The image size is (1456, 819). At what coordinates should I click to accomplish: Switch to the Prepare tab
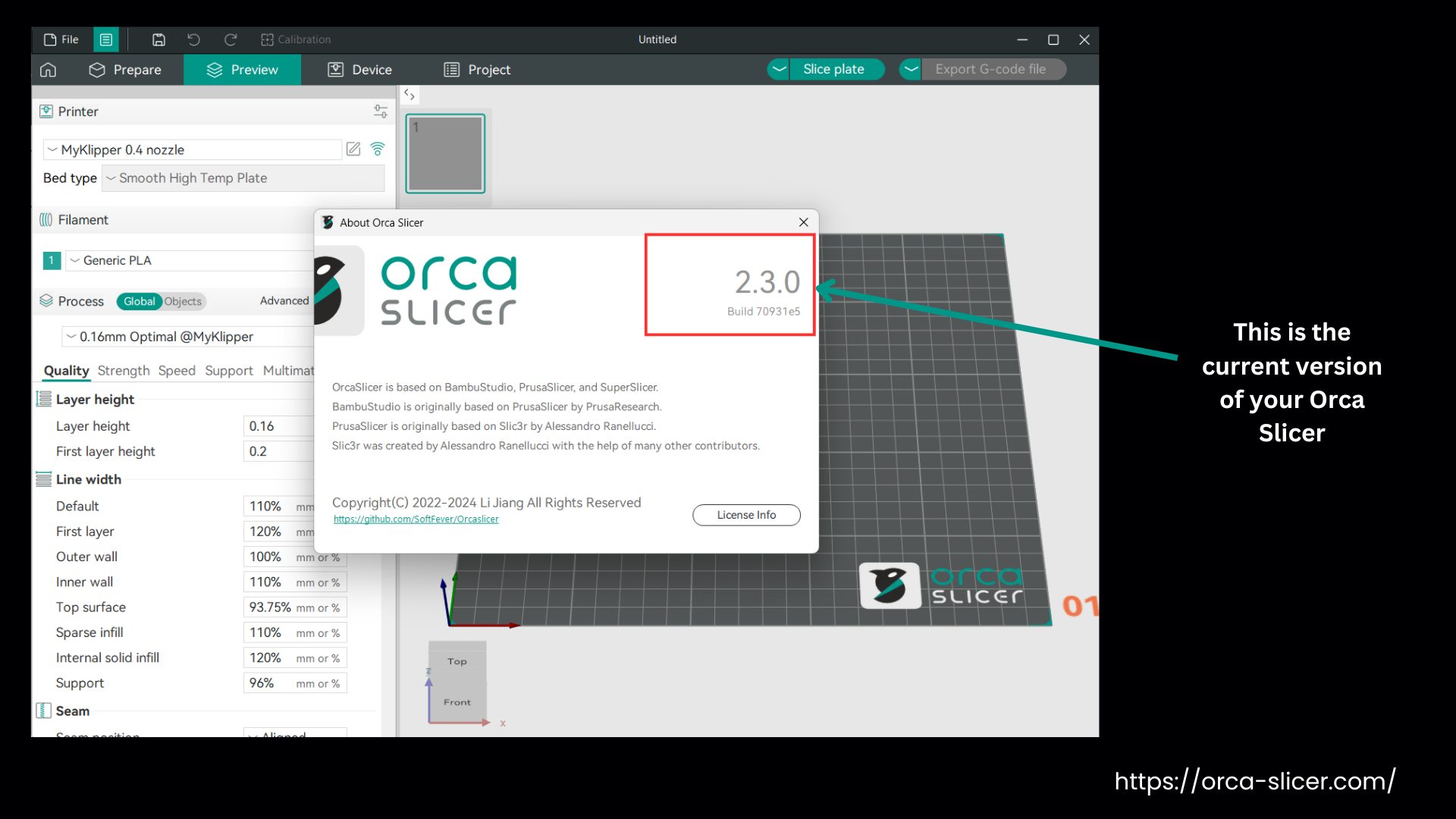point(125,70)
